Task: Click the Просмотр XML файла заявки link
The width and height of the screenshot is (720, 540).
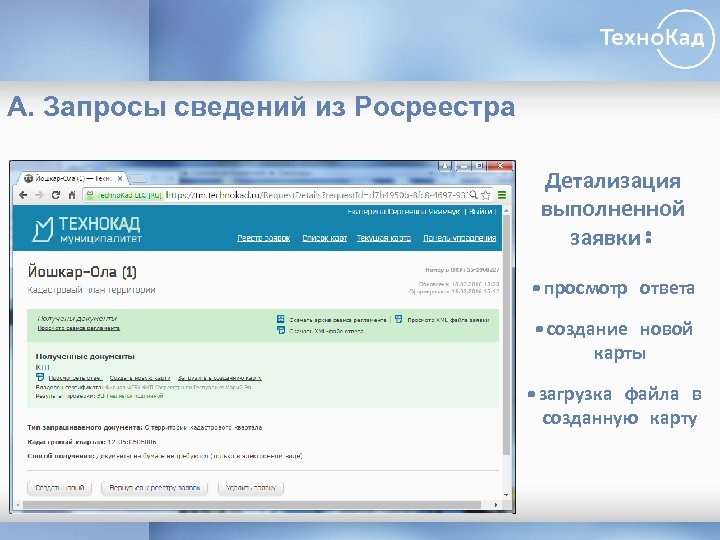Action: click(448, 320)
